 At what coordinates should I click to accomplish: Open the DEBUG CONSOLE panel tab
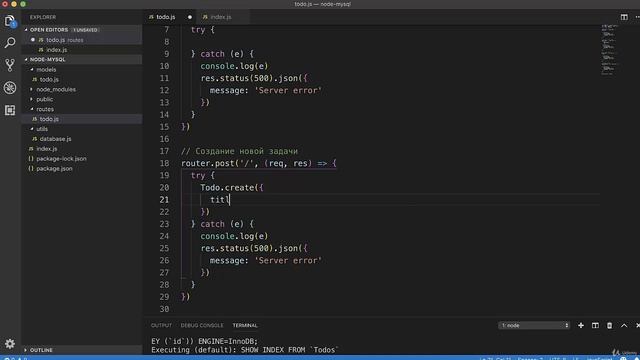[x=202, y=325]
